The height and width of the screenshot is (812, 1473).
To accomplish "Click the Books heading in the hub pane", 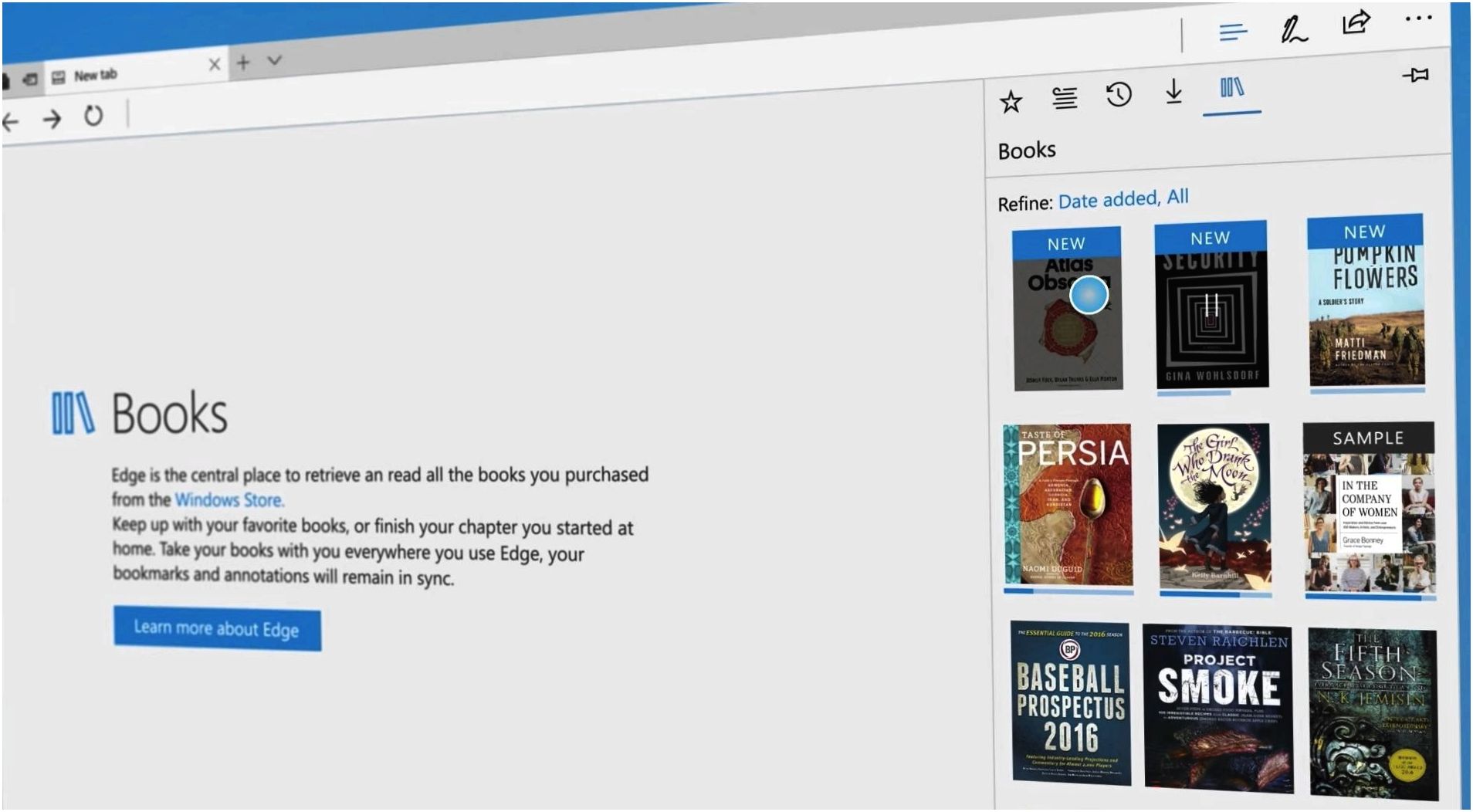I will tap(1027, 151).
